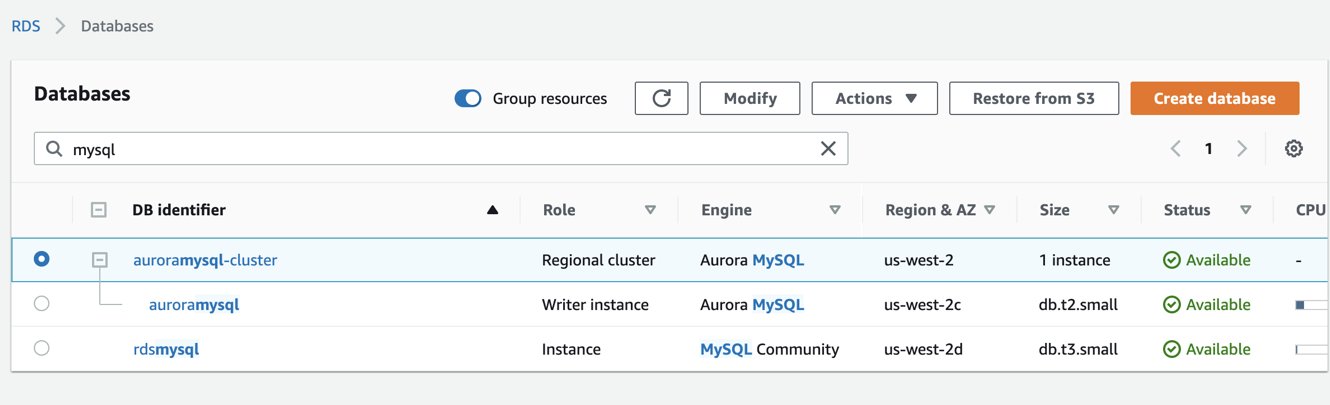Click the auroramysql row status check icon

pos(1172,305)
